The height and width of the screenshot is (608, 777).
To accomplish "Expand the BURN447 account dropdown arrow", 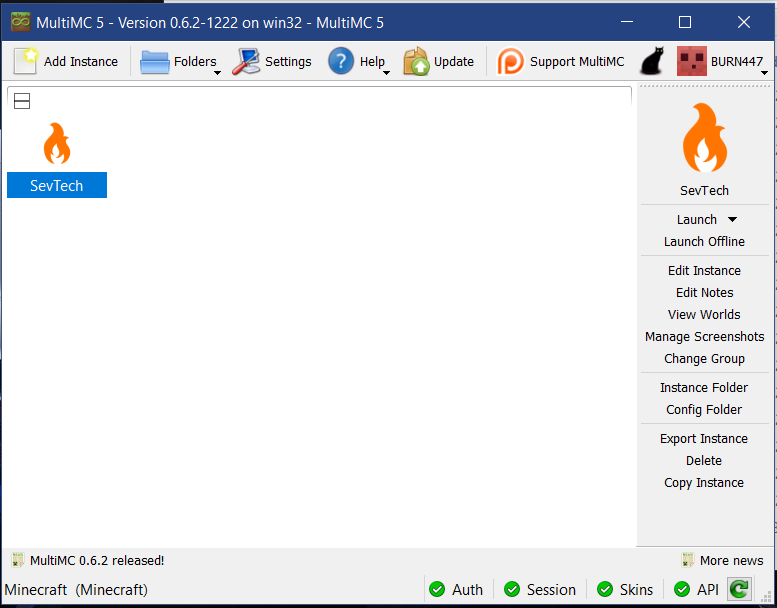I will [764, 73].
